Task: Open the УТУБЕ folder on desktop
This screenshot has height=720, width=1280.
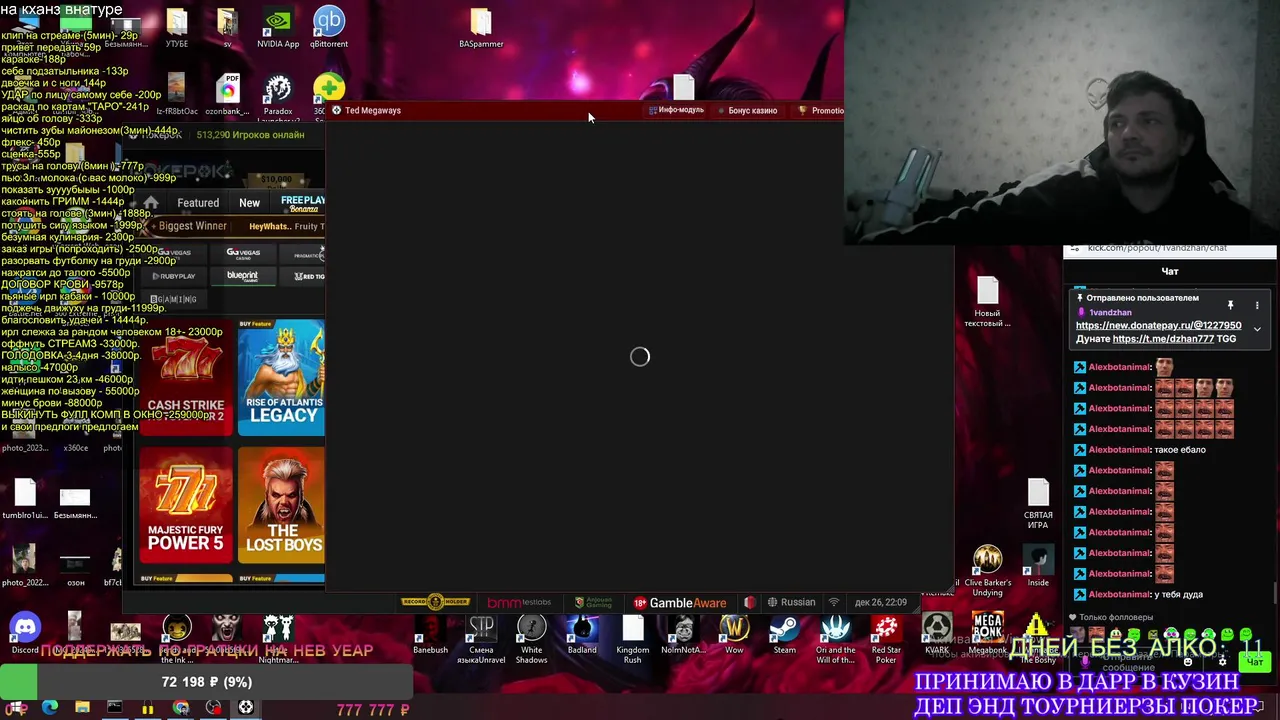Action: tap(177, 27)
